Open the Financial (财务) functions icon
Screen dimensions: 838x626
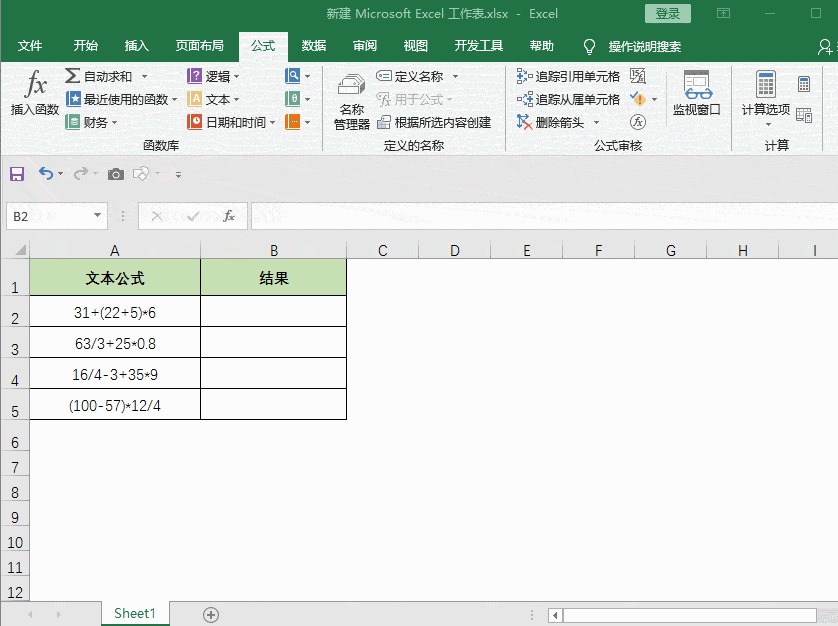coord(72,122)
